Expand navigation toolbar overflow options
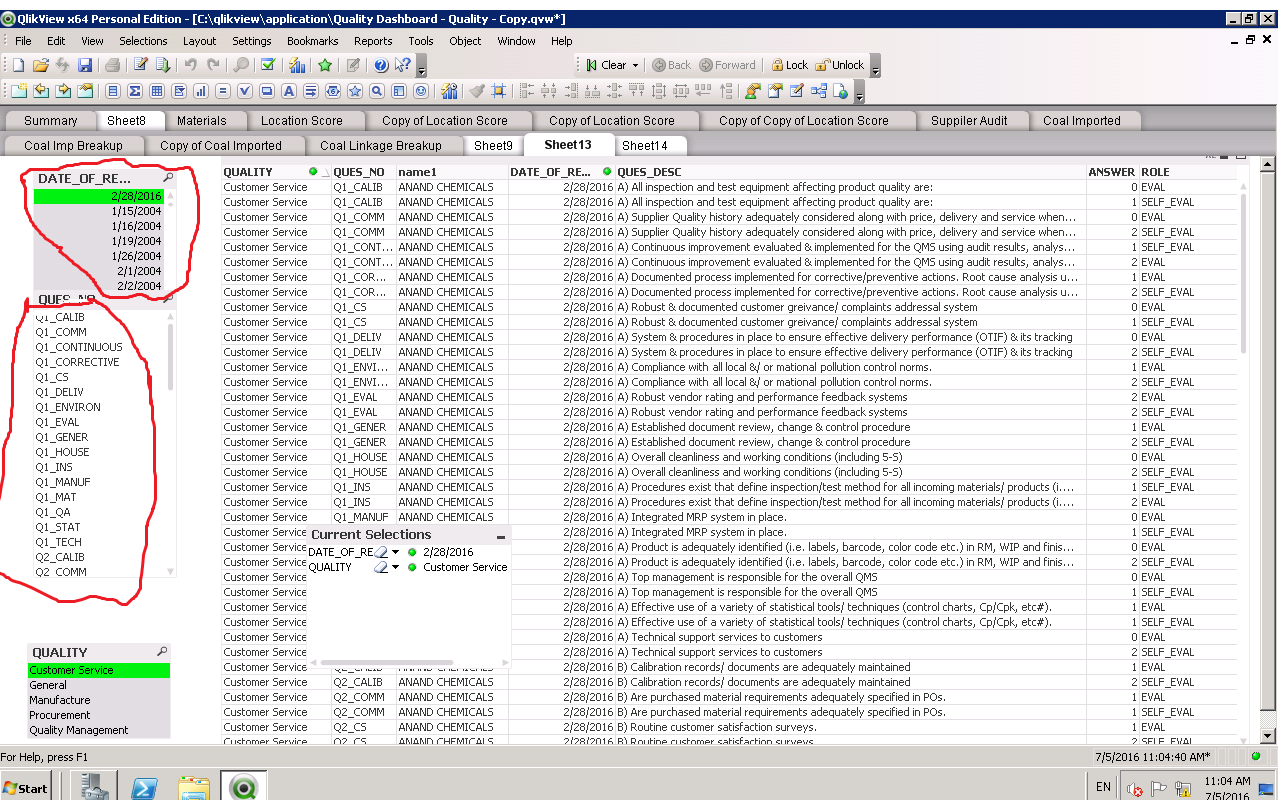The height and width of the screenshot is (800, 1280). 876,66
